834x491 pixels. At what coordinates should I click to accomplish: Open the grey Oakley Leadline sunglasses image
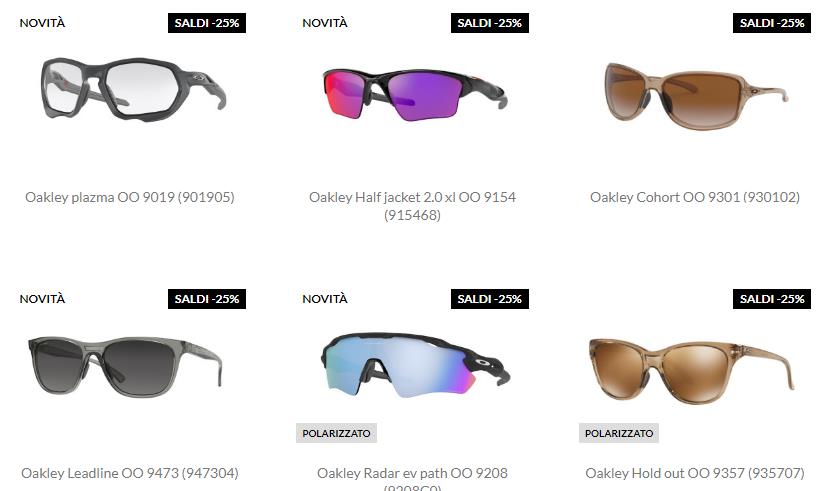tap(125, 367)
